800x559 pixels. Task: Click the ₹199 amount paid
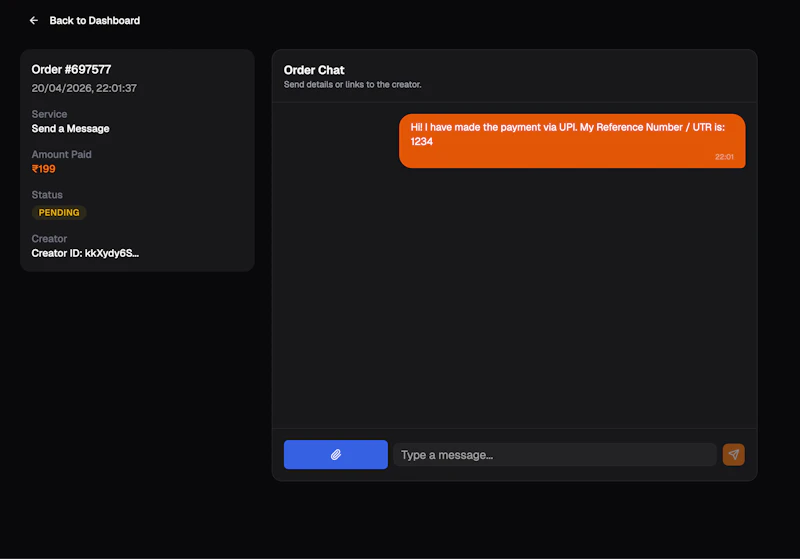(x=43, y=169)
